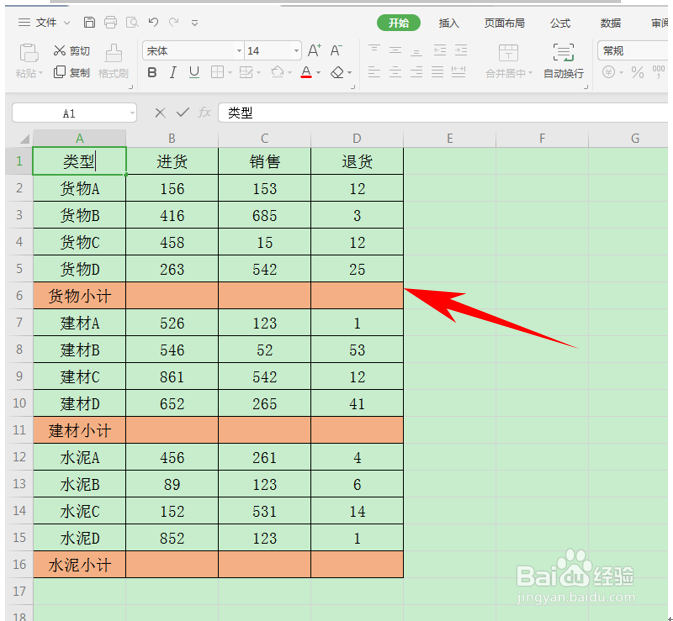The height and width of the screenshot is (621, 673).
Task: Open the font size 14 dropdown
Action: (296, 51)
